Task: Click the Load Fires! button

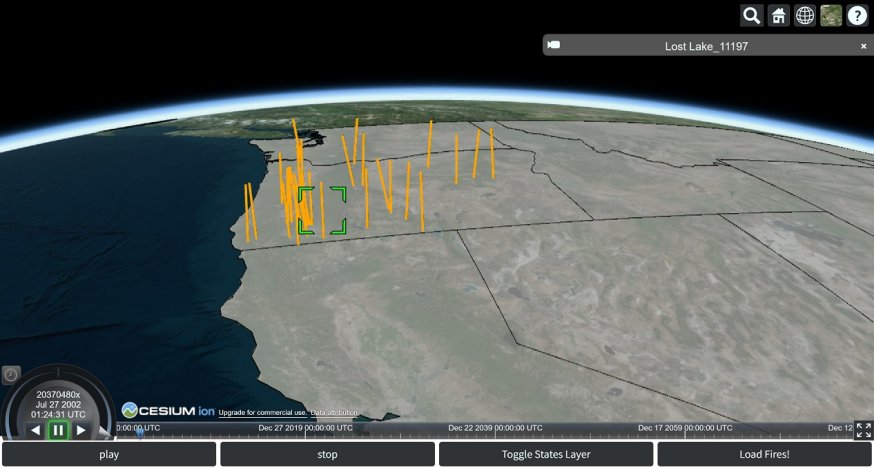Action: pyautogui.click(x=764, y=454)
